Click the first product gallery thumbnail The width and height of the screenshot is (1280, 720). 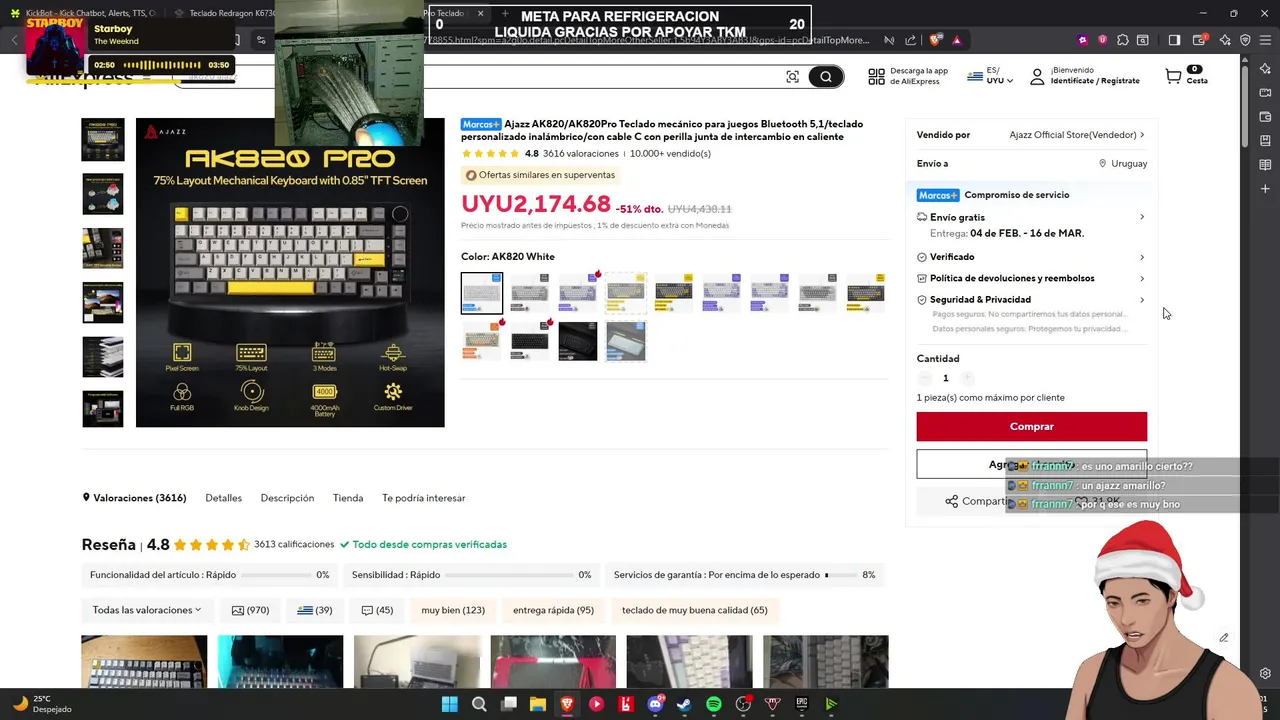[103, 140]
